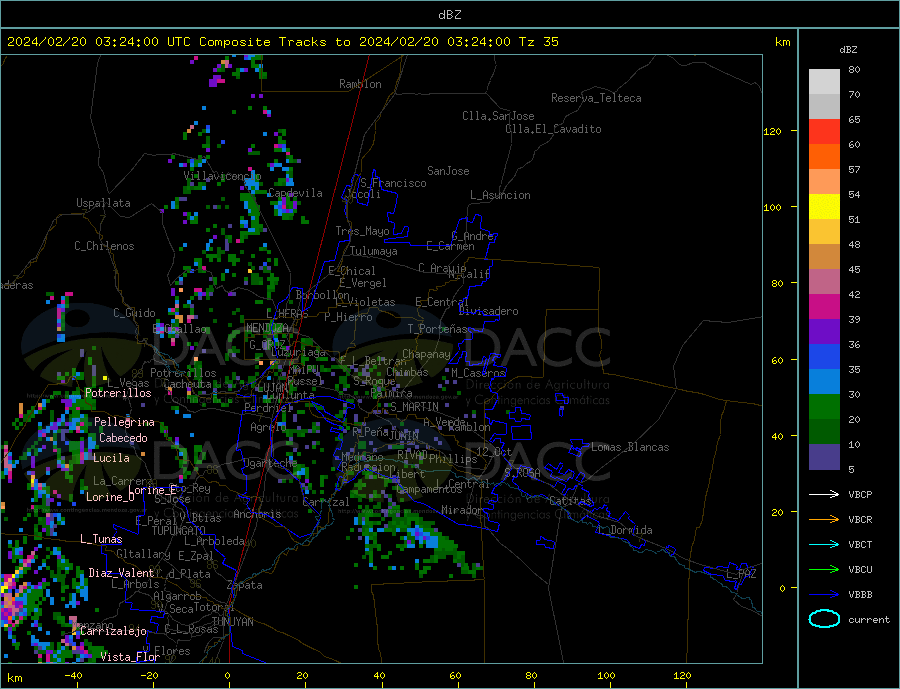
Task: Click the 'Vista_Flor' map label
Action: (x=130, y=657)
